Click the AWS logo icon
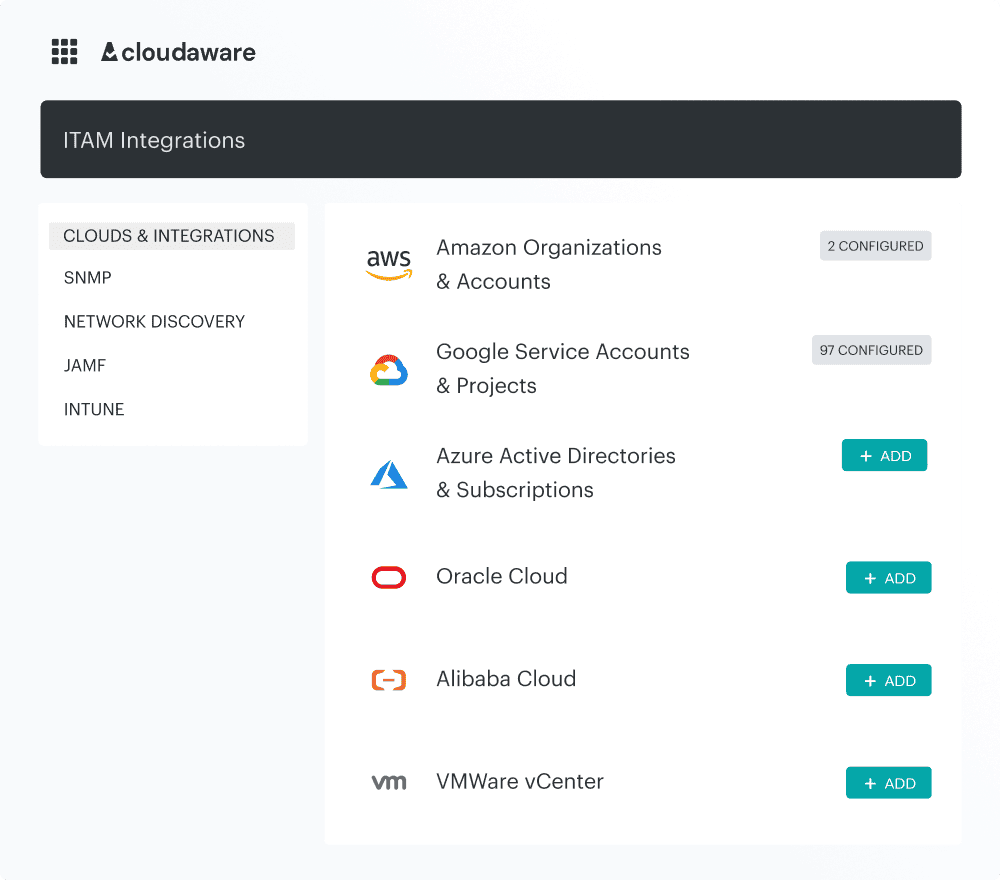Image resolution: width=1000 pixels, height=880 pixels. click(389, 264)
